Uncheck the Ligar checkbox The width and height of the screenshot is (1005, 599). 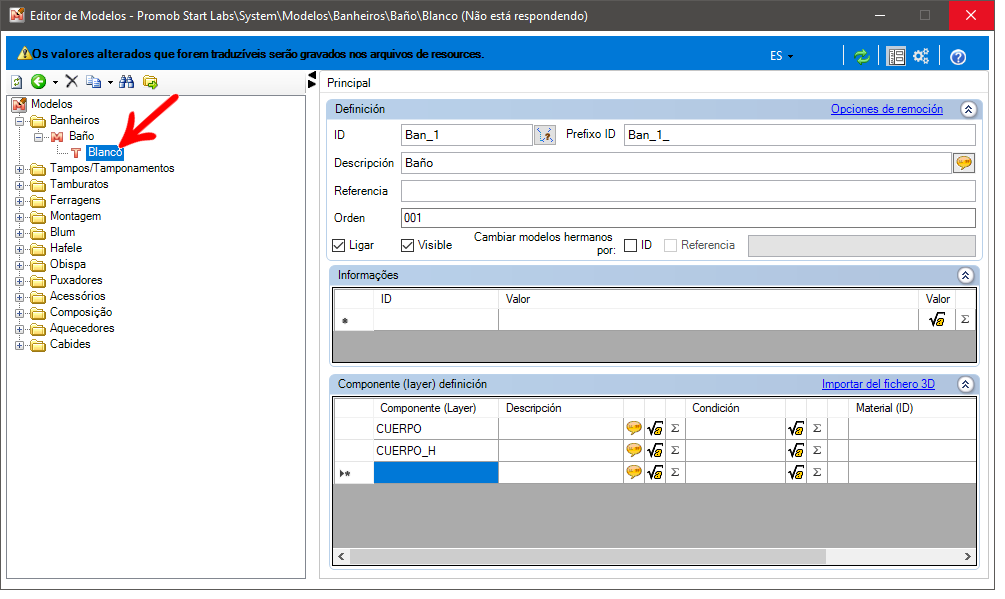[339, 245]
